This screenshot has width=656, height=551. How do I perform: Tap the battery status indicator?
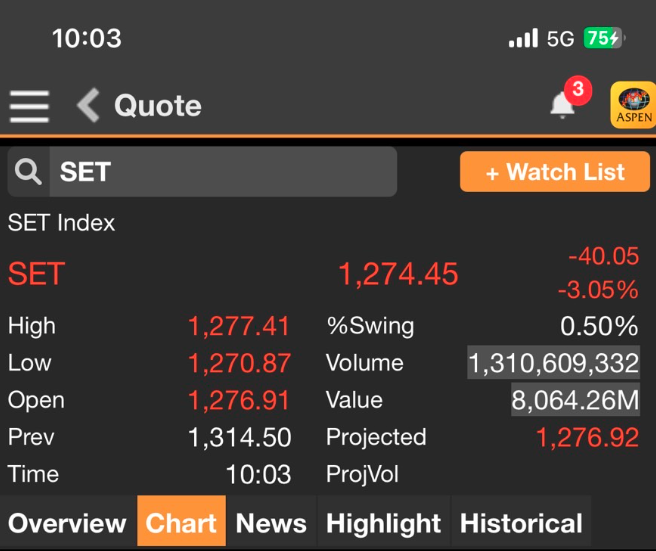click(603, 39)
